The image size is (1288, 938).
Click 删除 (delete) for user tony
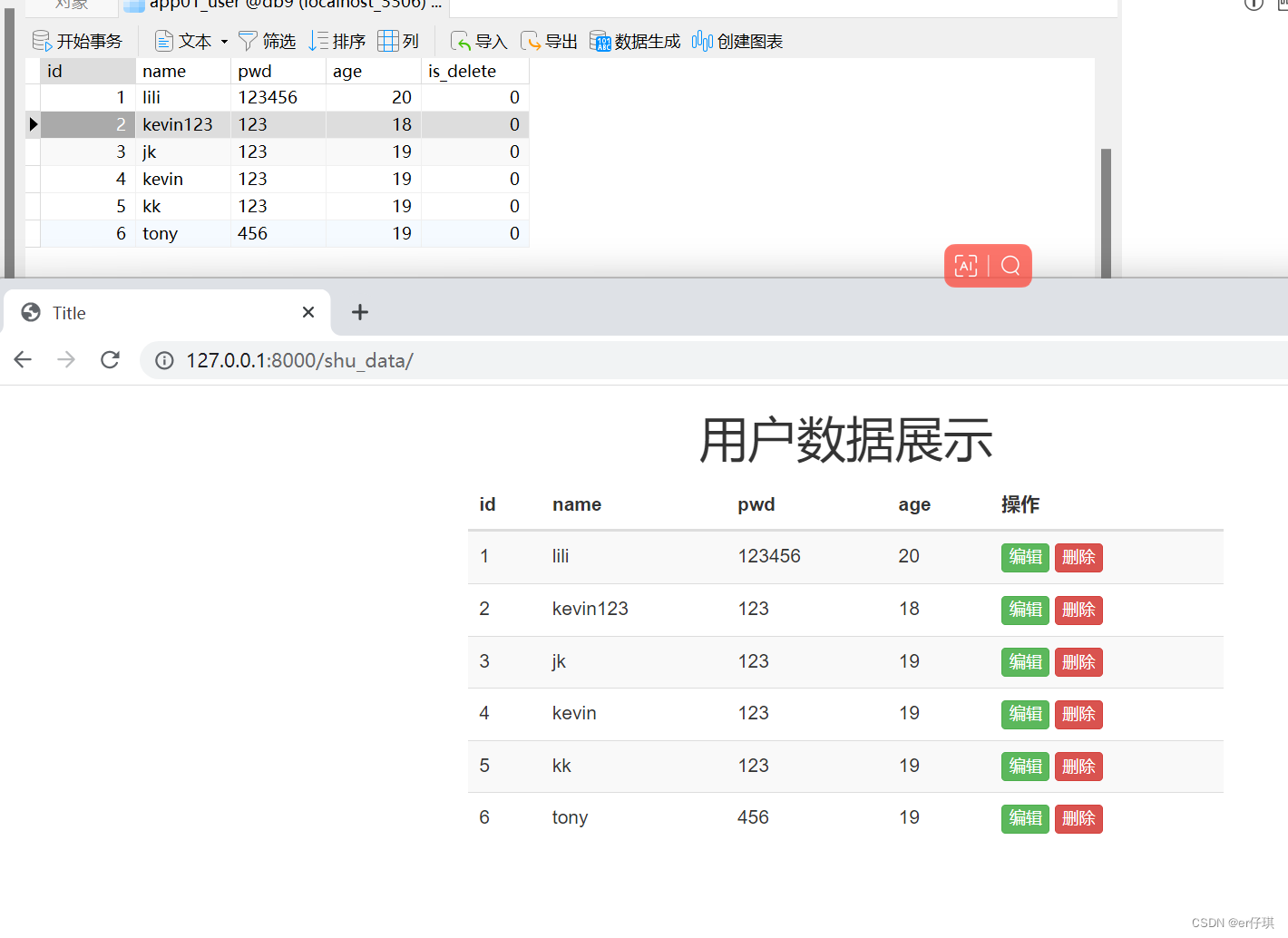tap(1078, 818)
